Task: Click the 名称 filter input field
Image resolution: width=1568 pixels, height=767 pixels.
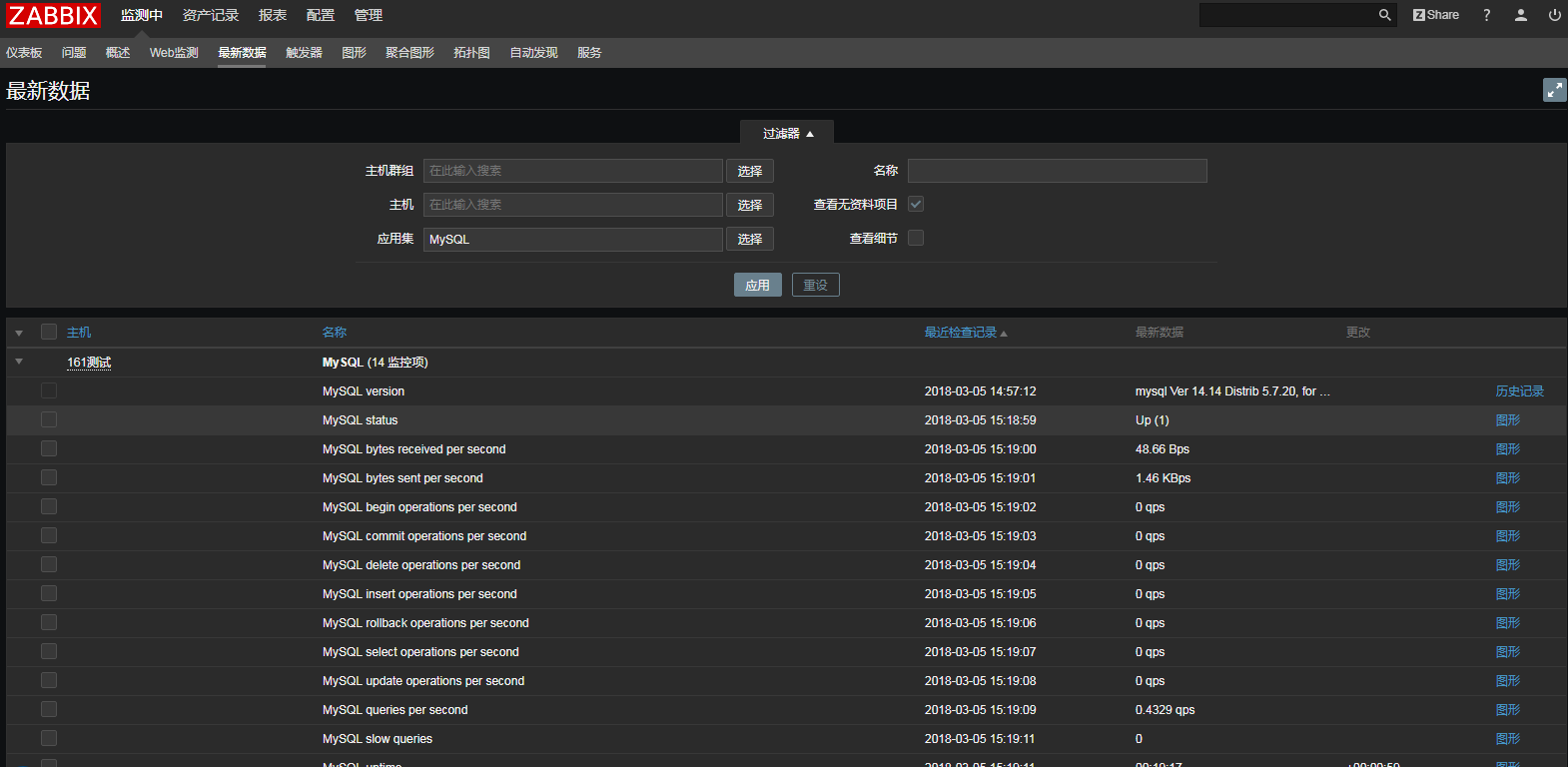Action: (x=1057, y=171)
